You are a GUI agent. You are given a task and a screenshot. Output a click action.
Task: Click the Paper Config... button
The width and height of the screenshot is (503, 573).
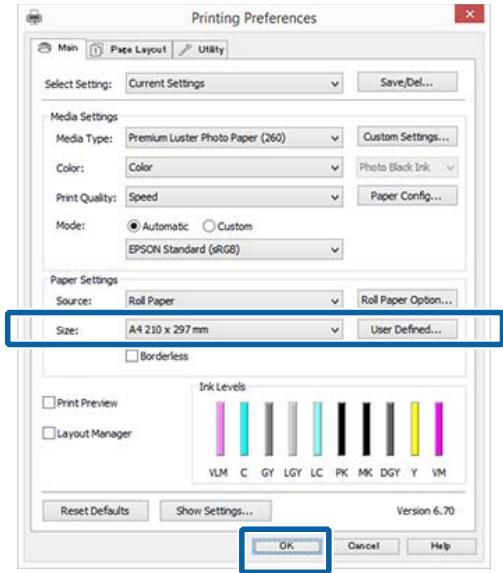coord(407,196)
